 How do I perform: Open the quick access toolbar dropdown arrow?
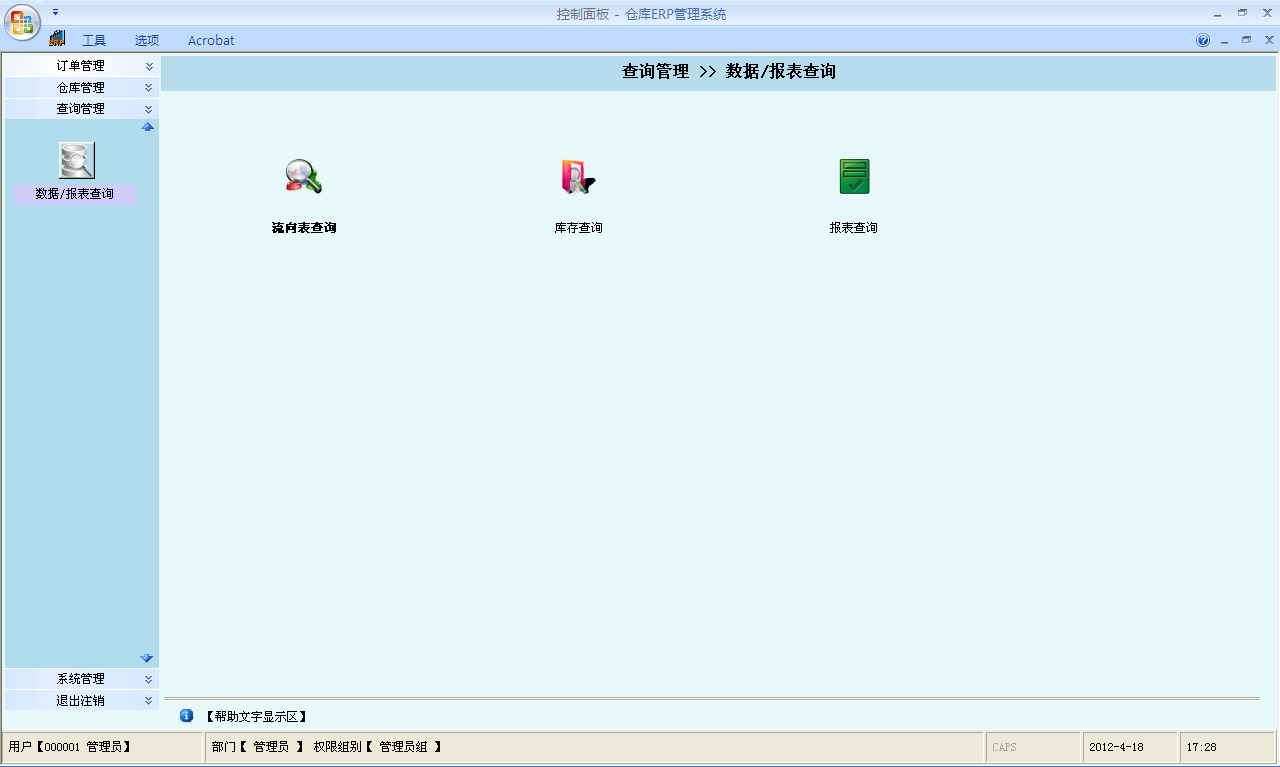(56, 12)
